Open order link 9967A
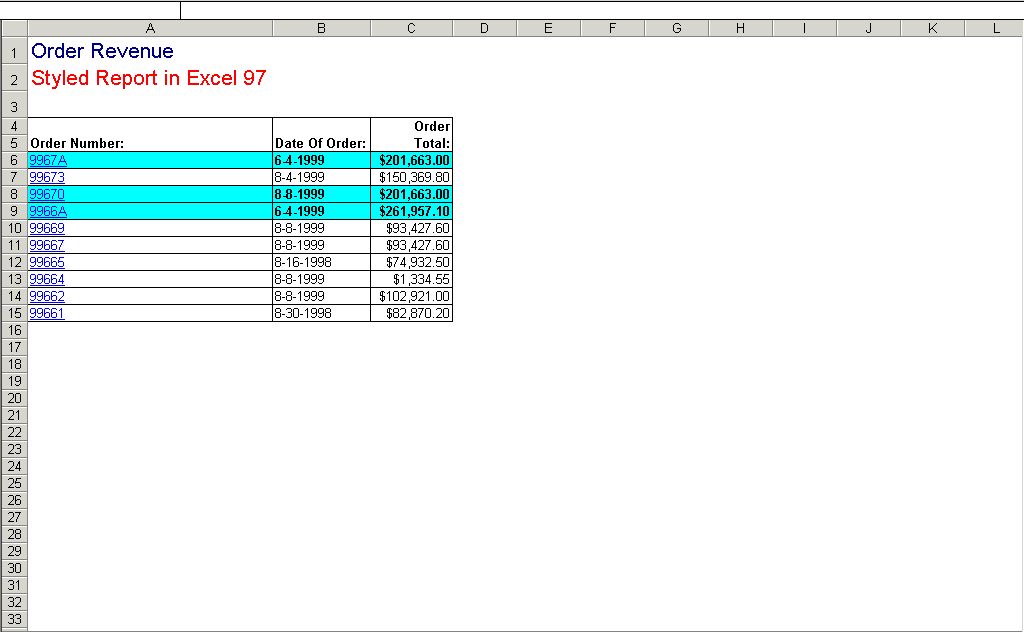This screenshot has height=632, width=1024. (x=48, y=161)
